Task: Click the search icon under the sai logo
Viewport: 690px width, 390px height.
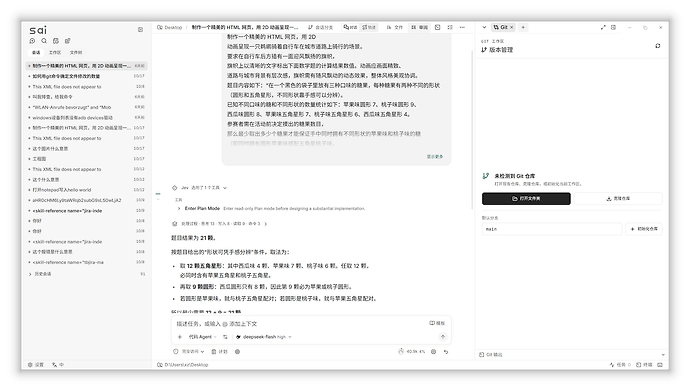Action: pos(44,41)
